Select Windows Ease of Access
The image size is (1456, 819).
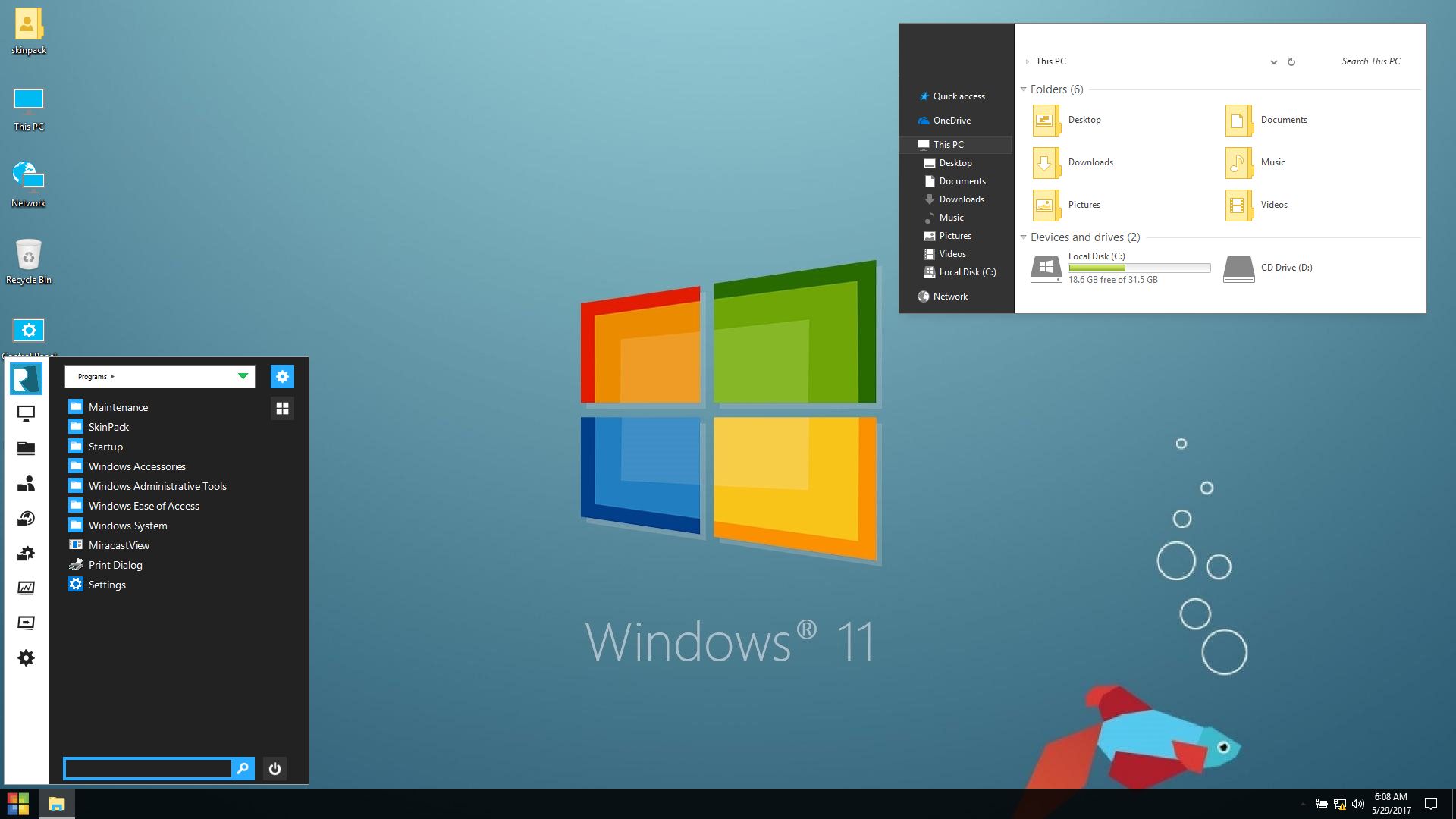tap(144, 505)
